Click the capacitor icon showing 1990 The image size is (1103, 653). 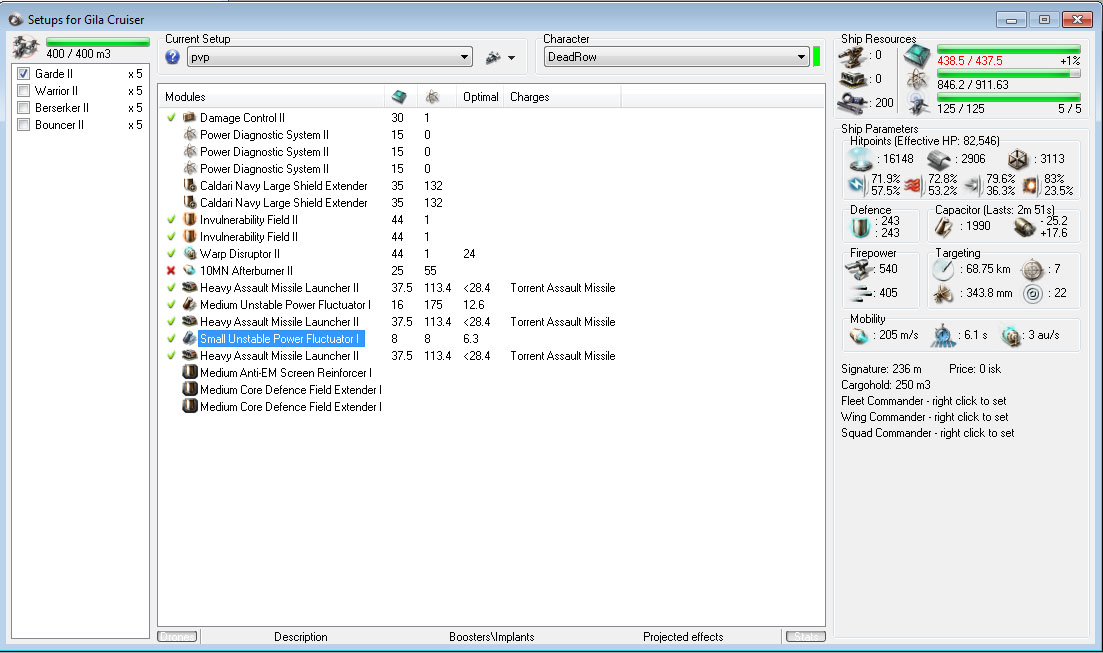pos(943,226)
